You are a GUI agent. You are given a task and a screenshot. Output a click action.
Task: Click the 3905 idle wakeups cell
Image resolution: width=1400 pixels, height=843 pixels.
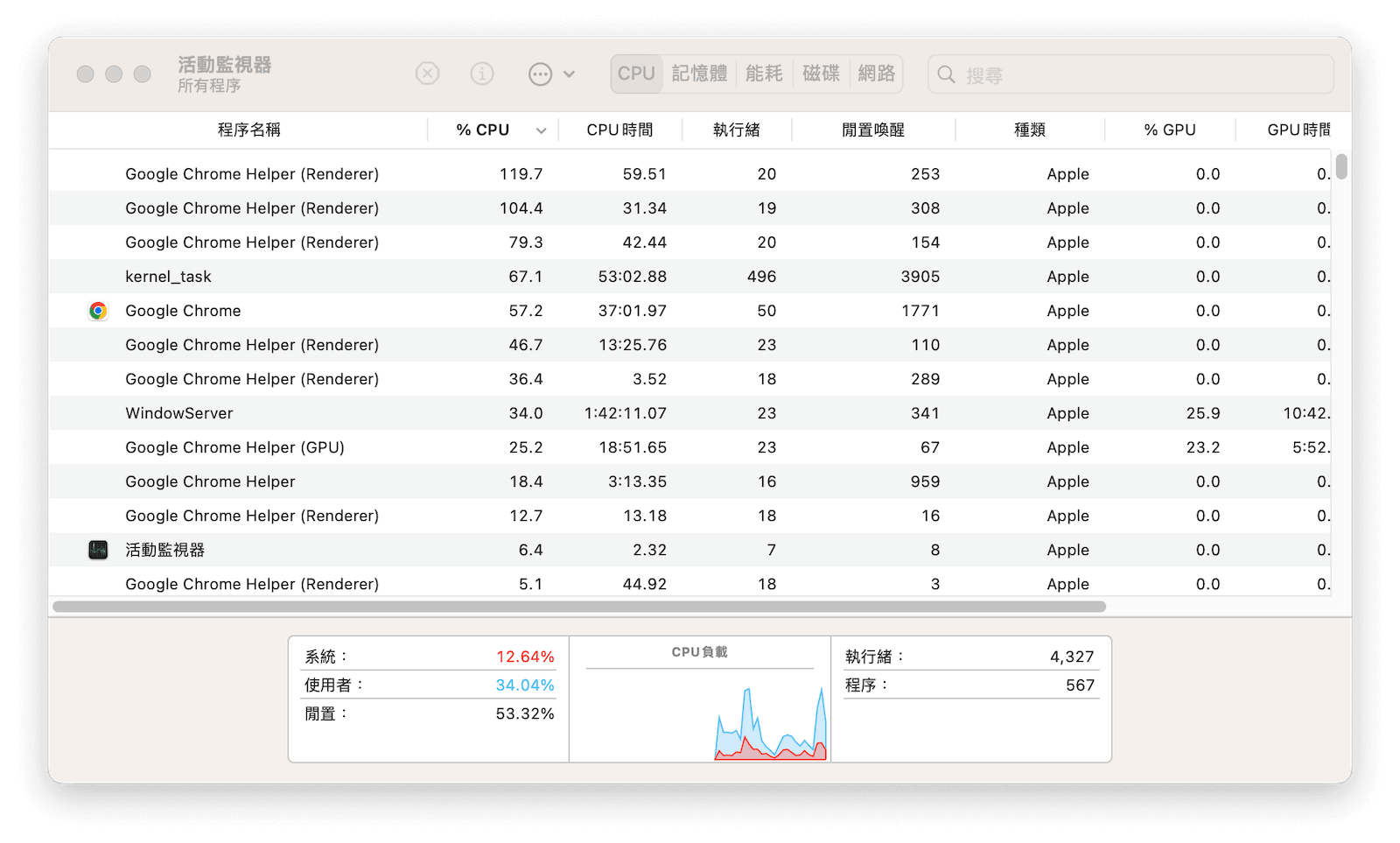[x=920, y=277]
